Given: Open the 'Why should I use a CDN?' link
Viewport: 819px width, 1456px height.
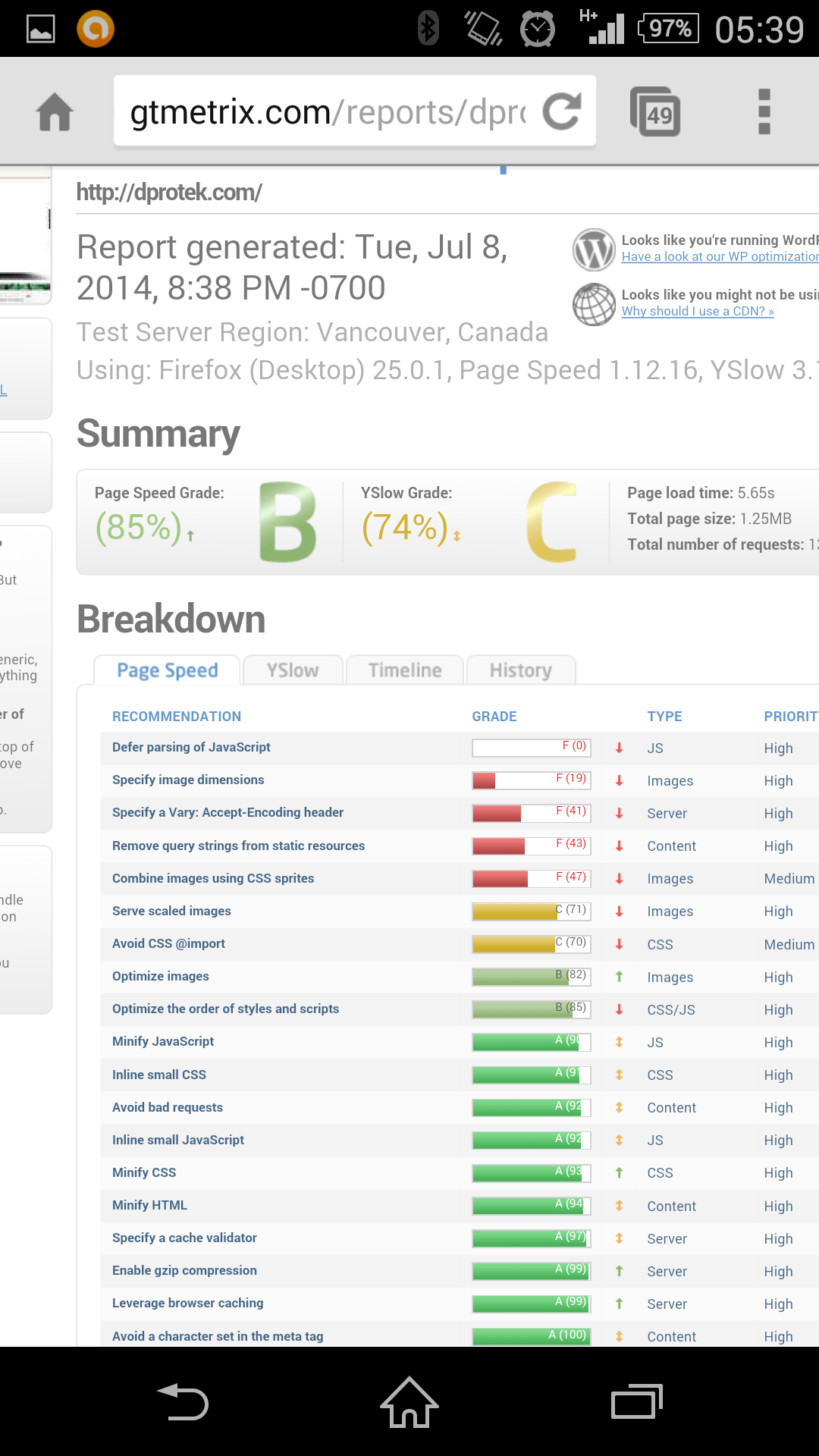Looking at the screenshot, I should pyautogui.click(x=698, y=311).
